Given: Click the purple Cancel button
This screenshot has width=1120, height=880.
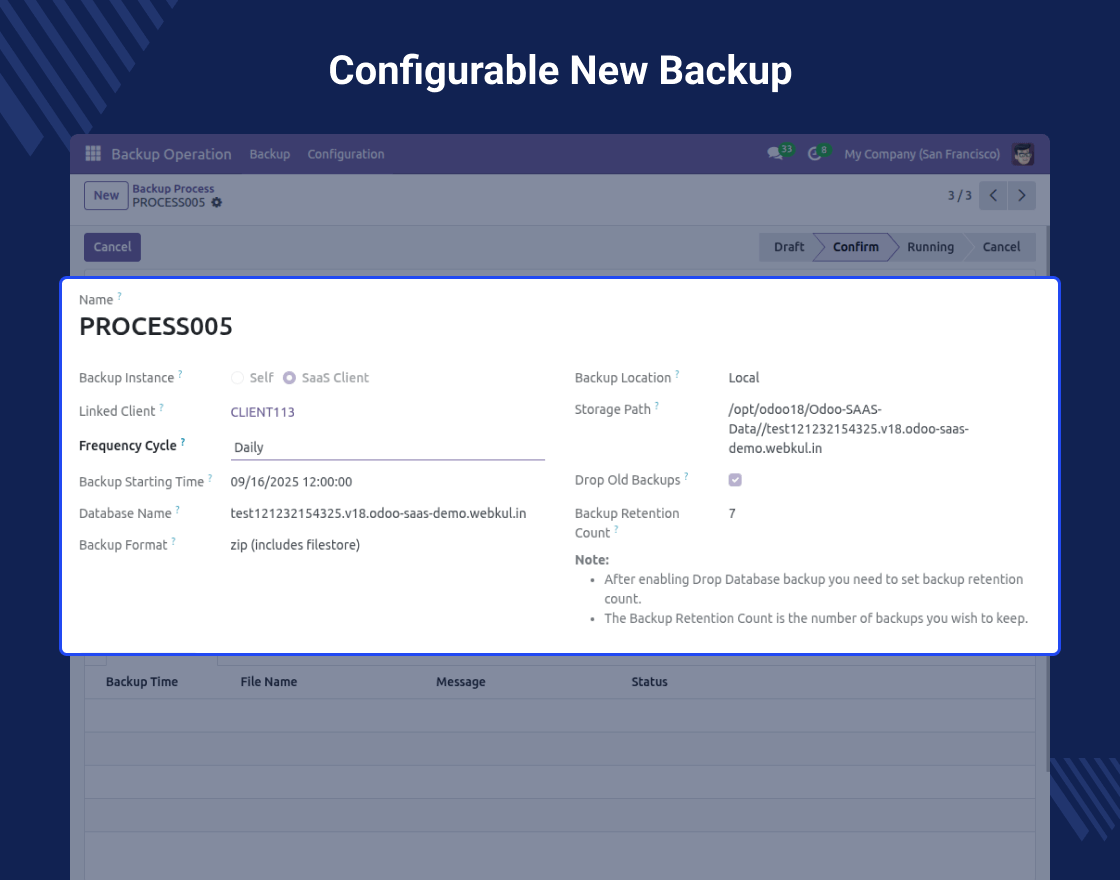Looking at the screenshot, I should click(x=112, y=247).
